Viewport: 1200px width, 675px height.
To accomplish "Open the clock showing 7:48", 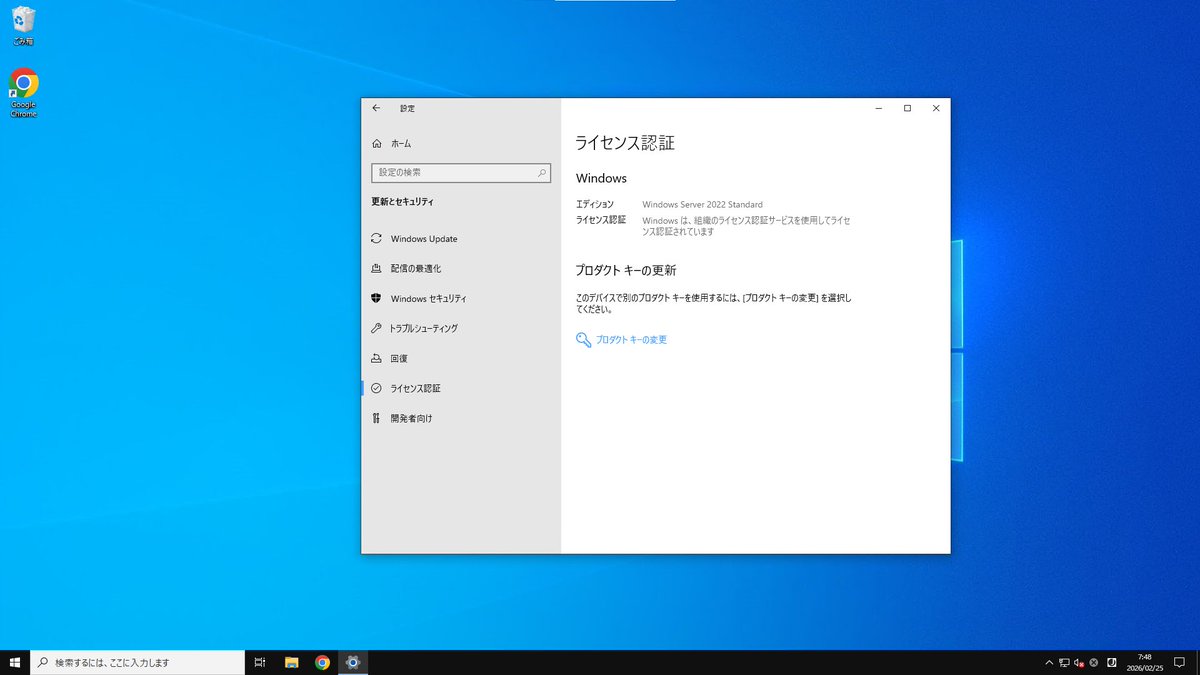I will (1145, 662).
